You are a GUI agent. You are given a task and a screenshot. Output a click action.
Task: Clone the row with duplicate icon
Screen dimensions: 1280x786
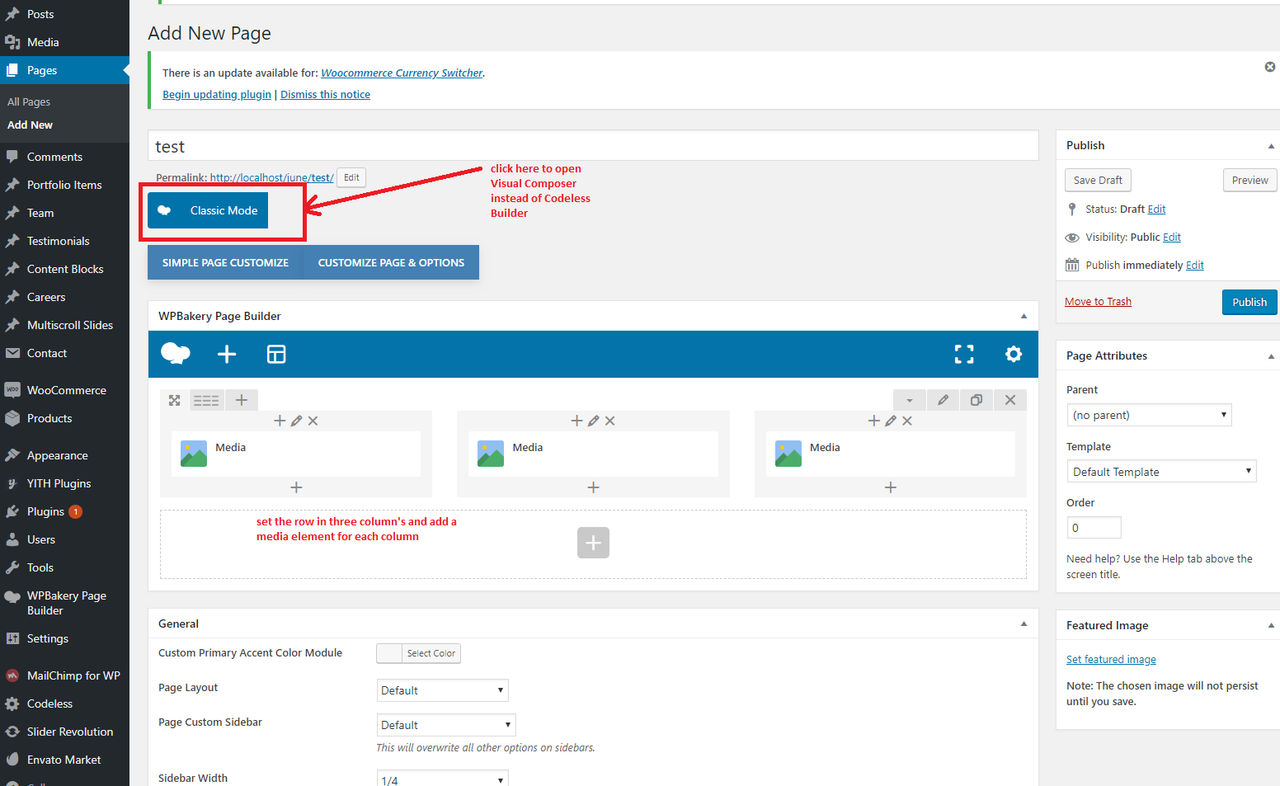coord(976,400)
